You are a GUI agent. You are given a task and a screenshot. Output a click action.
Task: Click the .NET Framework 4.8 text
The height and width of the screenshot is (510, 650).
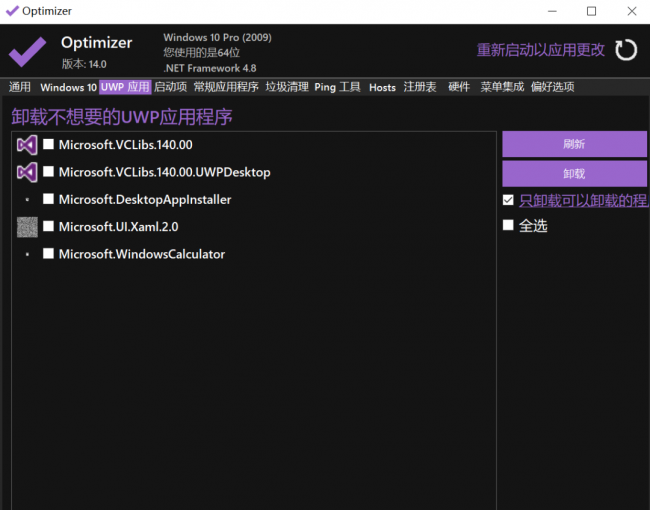pos(210,68)
